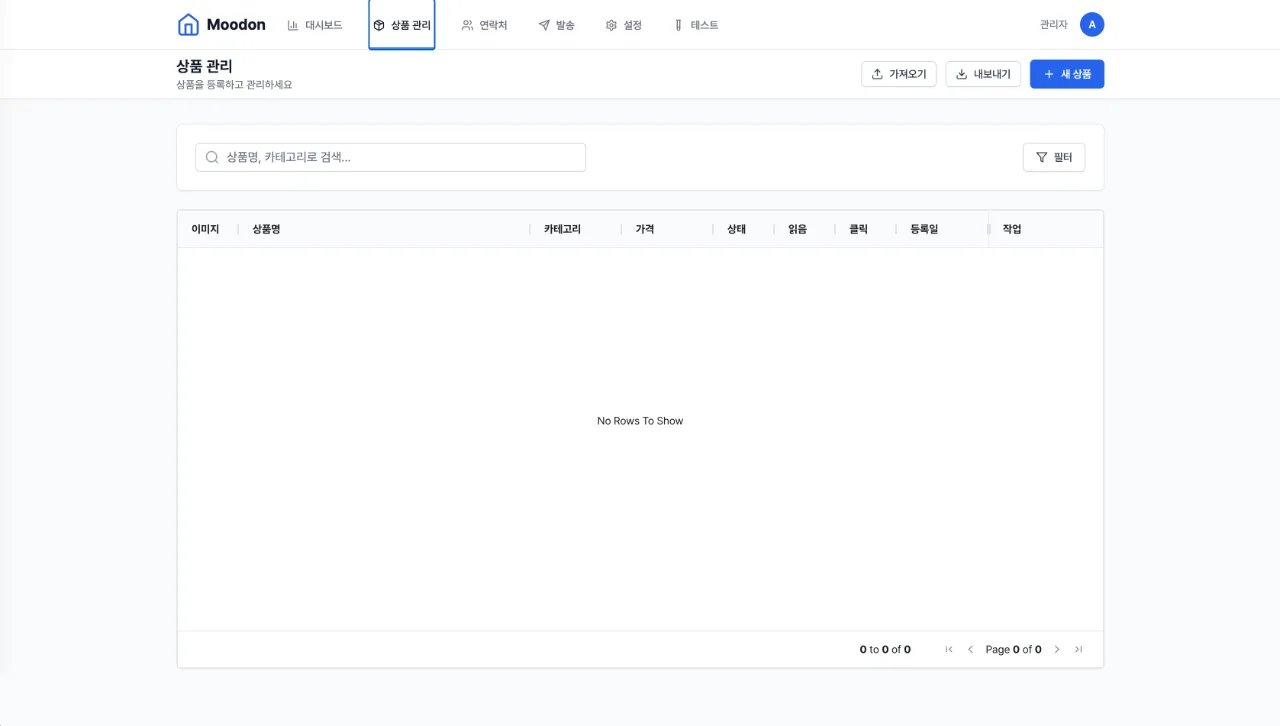Switch to the 발송 tab
The height and width of the screenshot is (726, 1280).
click(x=556, y=25)
